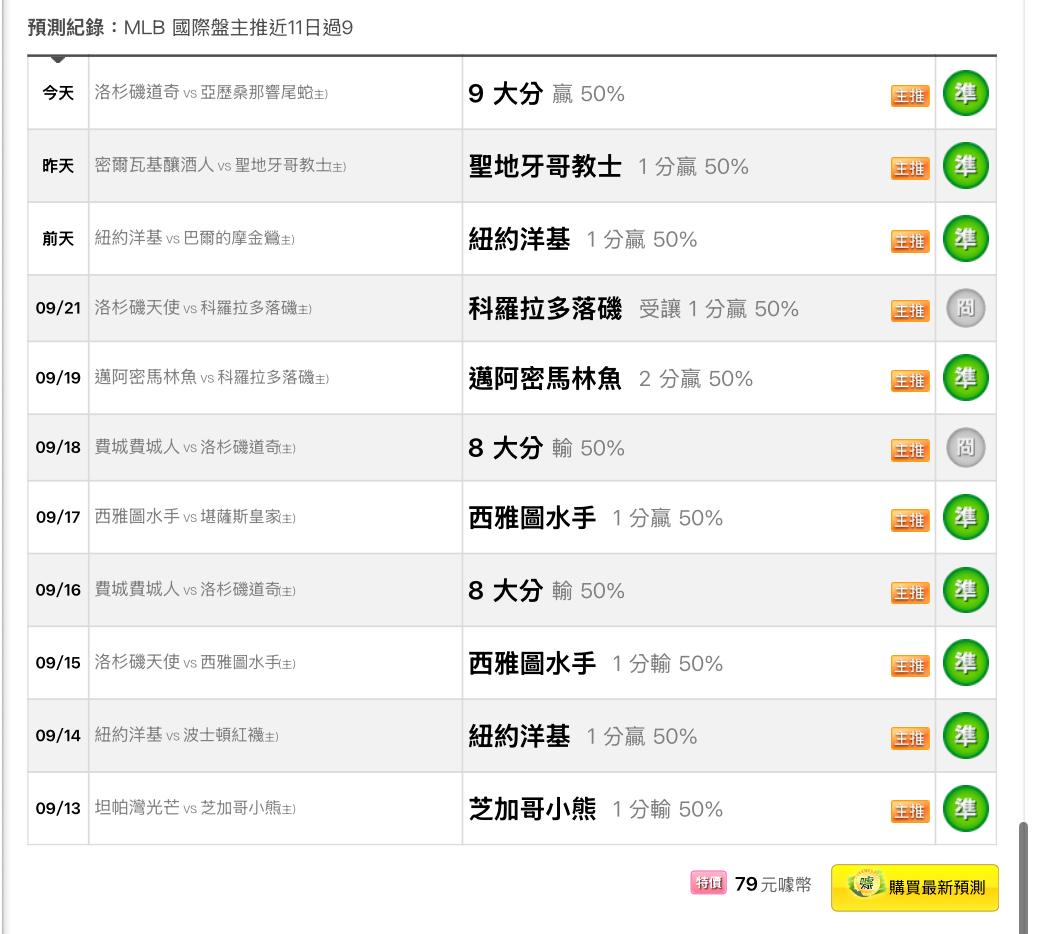
Task: Select the 邁阿密馬林魚 2 分贏 50% prediction
Action: click(610, 379)
